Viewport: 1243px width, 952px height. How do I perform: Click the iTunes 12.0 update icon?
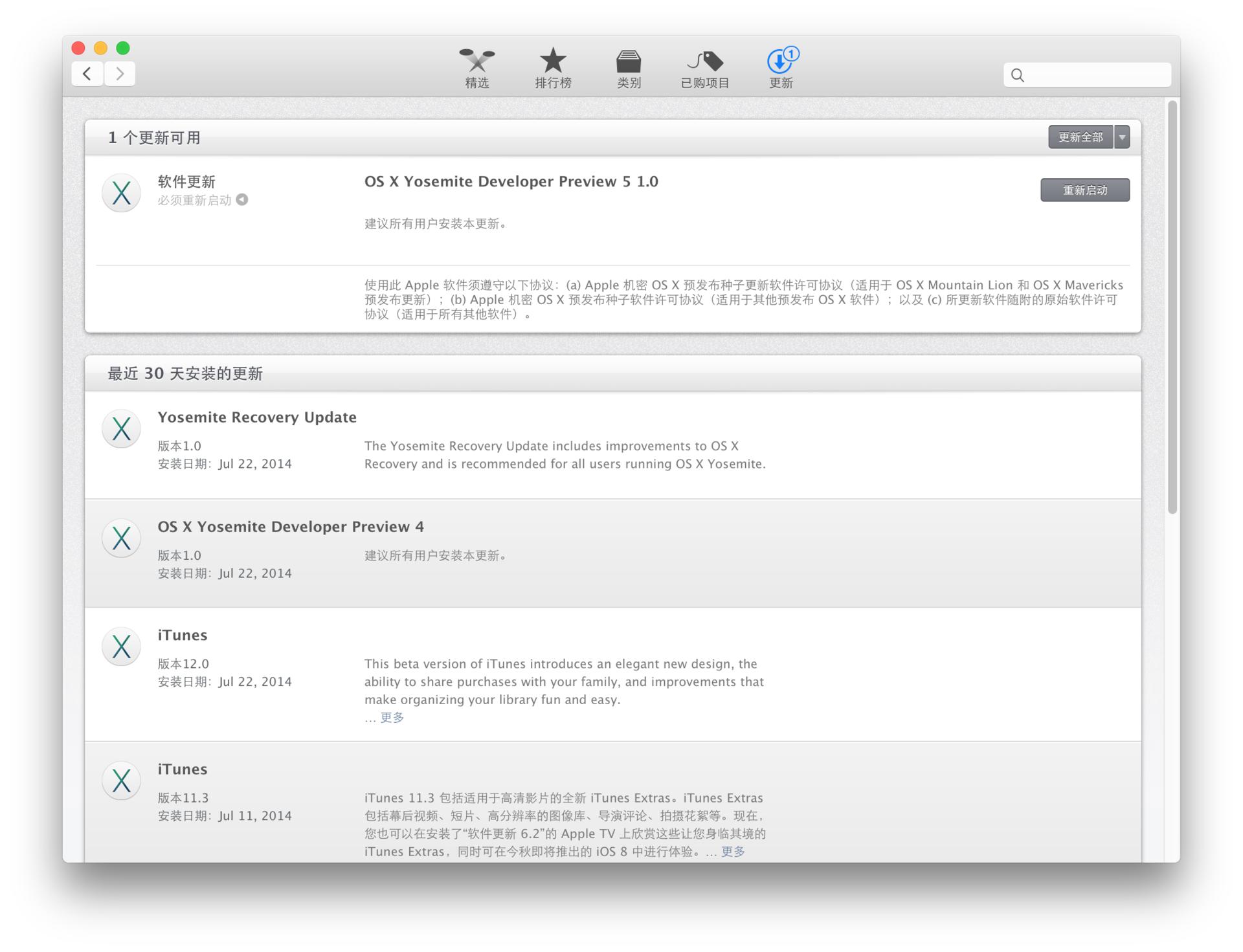tap(121, 647)
